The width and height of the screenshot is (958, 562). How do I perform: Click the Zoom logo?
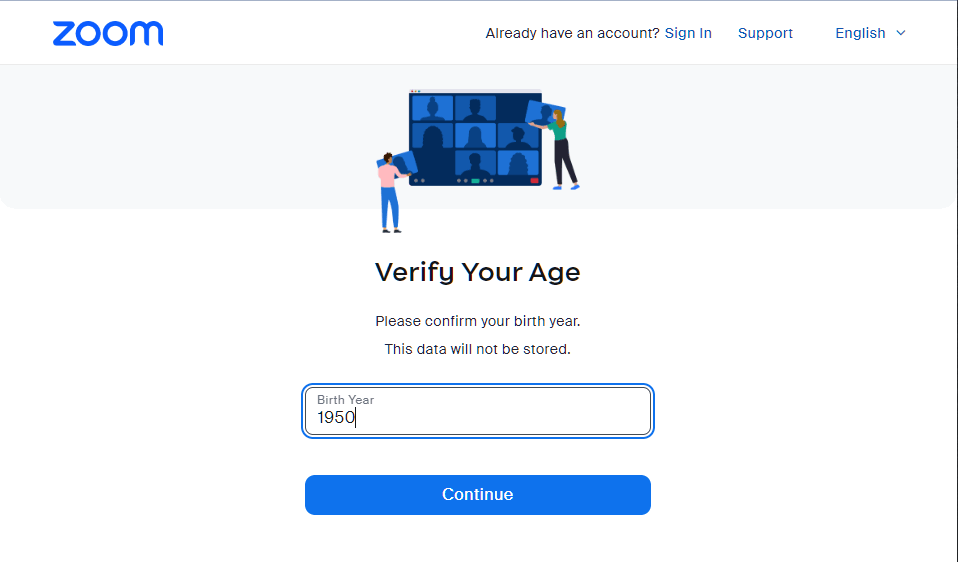108,33
